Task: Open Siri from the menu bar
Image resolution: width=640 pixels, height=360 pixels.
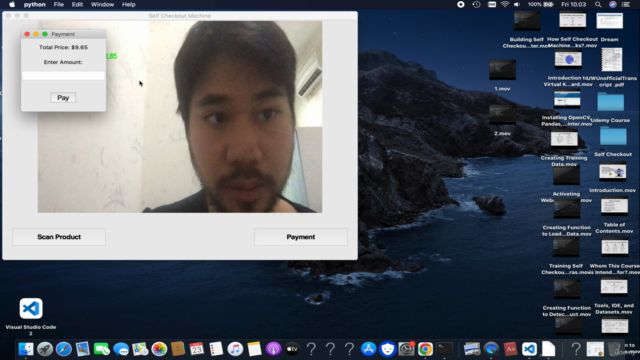Action: click(613, 4)
